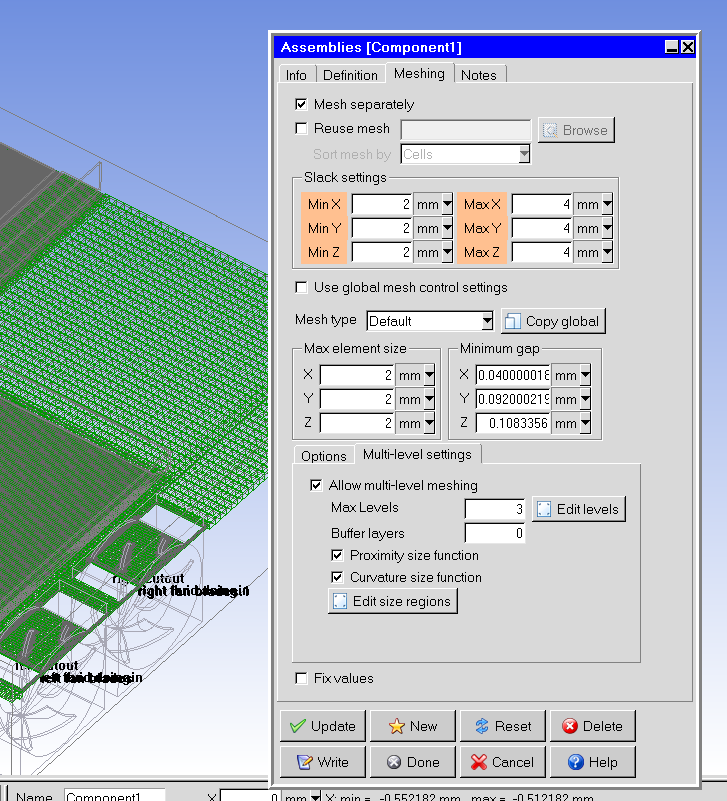
Task: Click Cancel with the red X icon
Action: point(502,762)
